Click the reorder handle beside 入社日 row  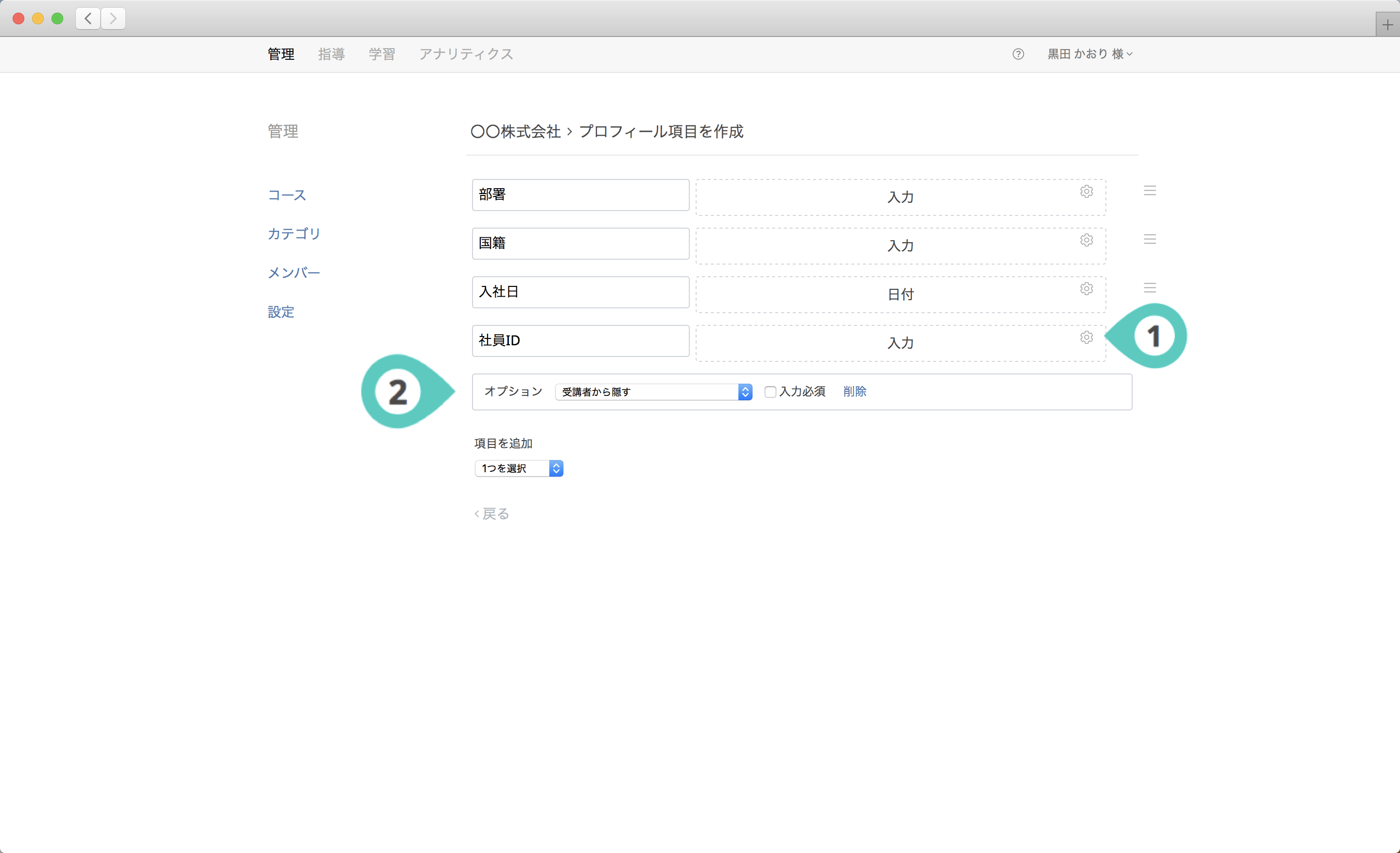[1150, 288]
